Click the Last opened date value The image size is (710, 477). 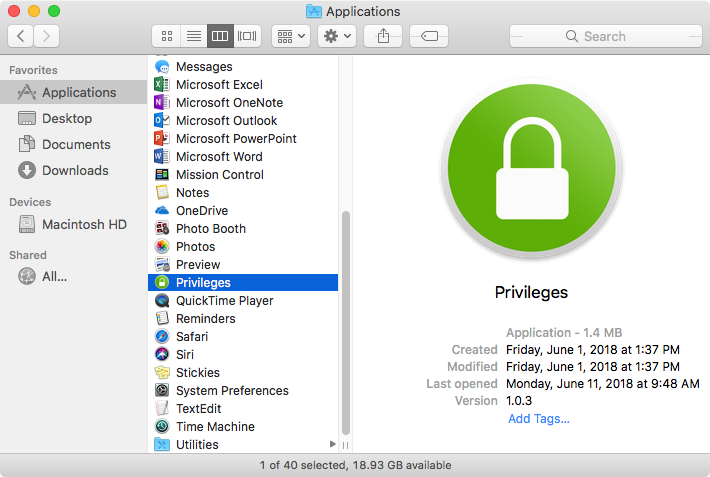(603, 384)
